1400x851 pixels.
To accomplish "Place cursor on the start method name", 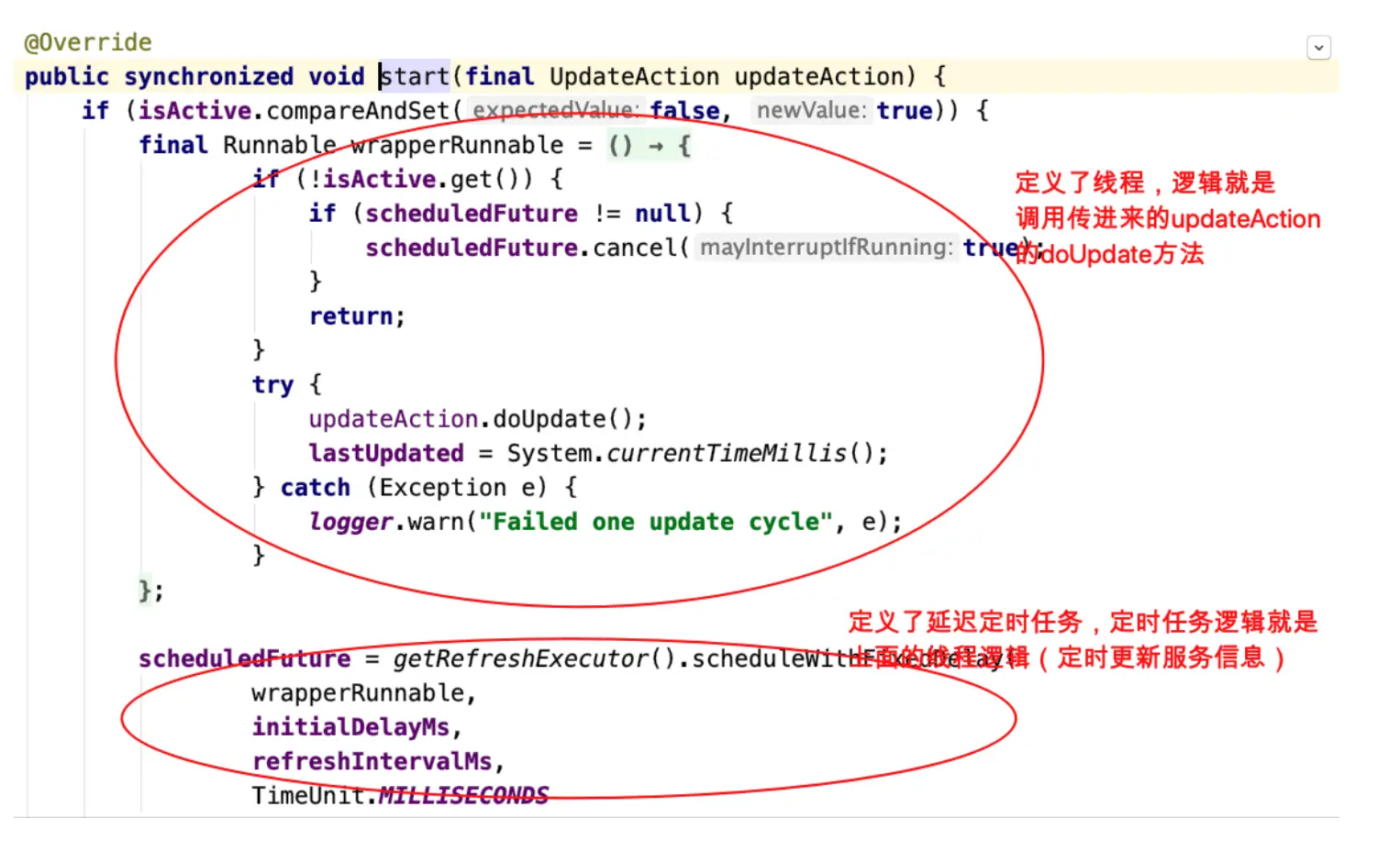I will tap(415, 76).
